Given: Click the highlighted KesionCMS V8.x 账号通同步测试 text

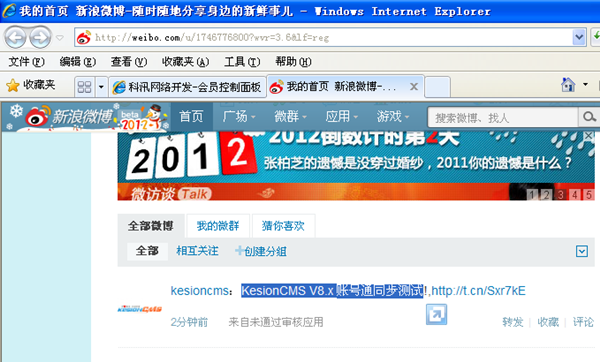Looking at the screenshot, I should [332, 291].
